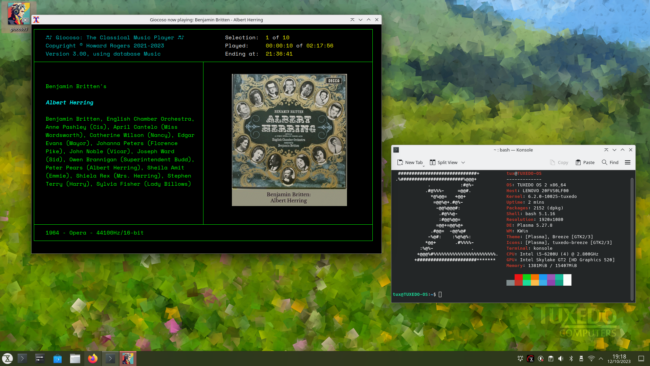
Task: Open the giocoso desktop icon
Action: tap(19, 17)
